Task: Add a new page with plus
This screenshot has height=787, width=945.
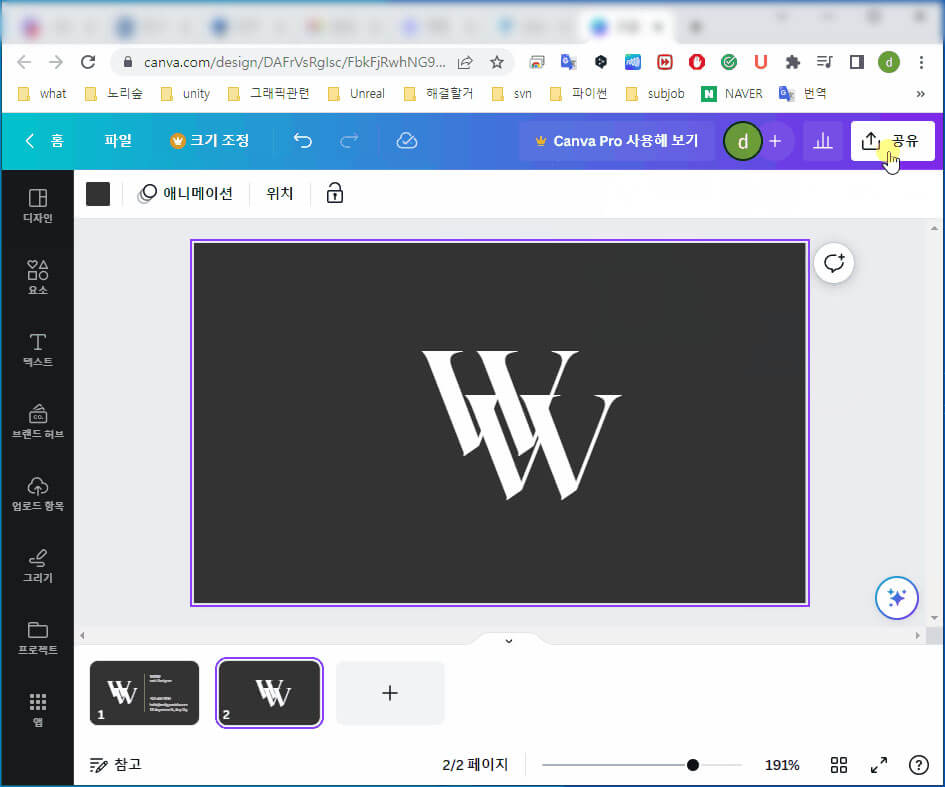Action: pos(390,693)
